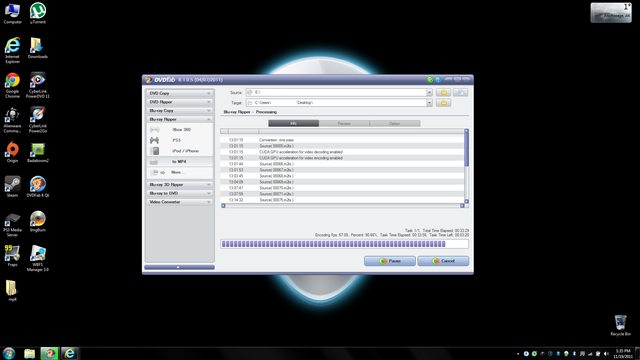Viewport: 640px width, 360px height.
Task: Open the Source path dropdown arrow
Action: click(429, 93)
